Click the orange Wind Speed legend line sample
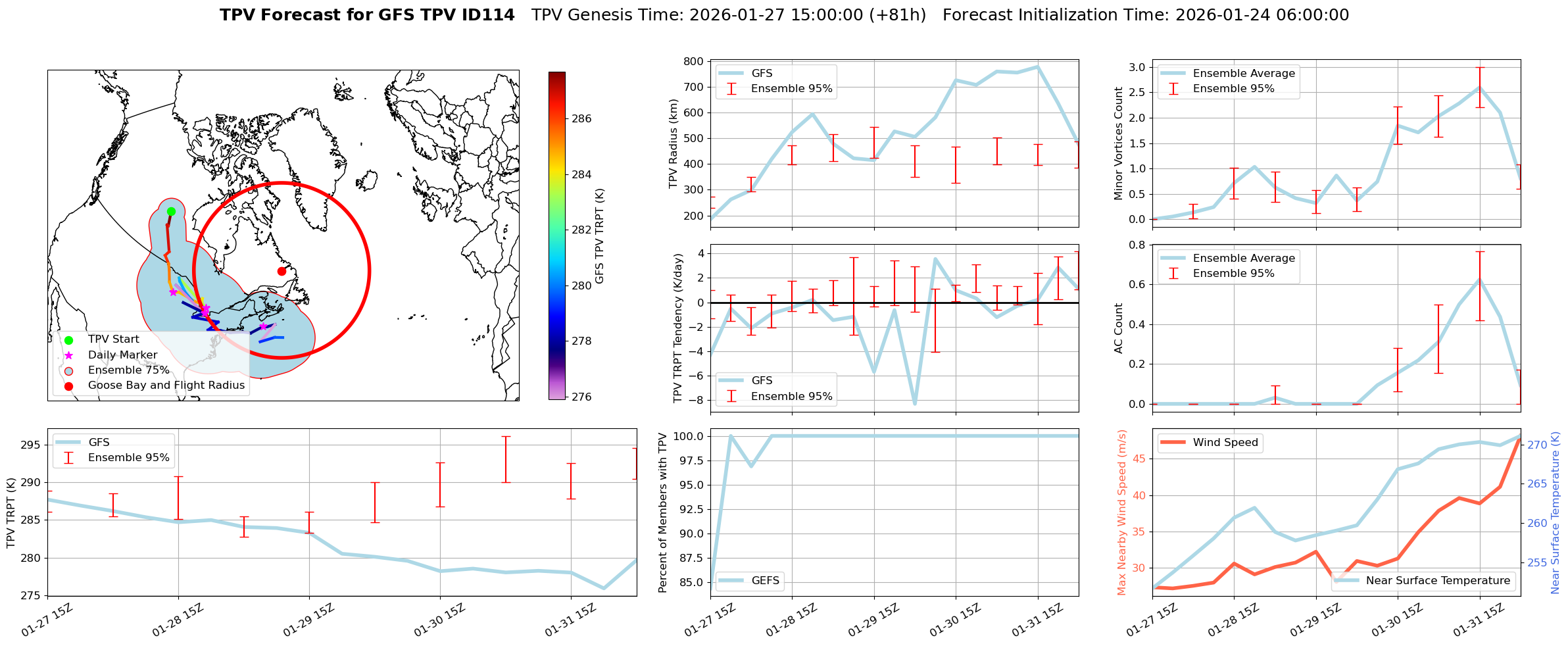The height and width of the screenshot is (646, 1568). point(1173,443)
